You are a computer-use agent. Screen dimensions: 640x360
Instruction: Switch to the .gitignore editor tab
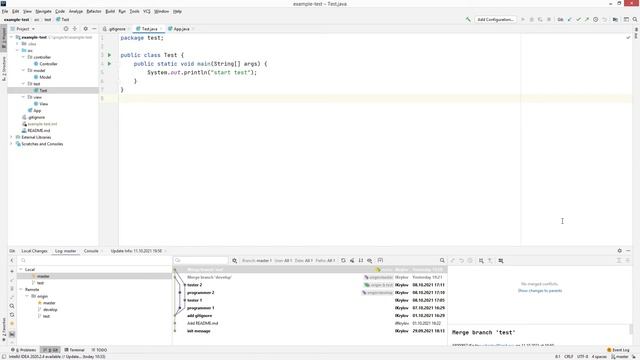coord(115,29)
